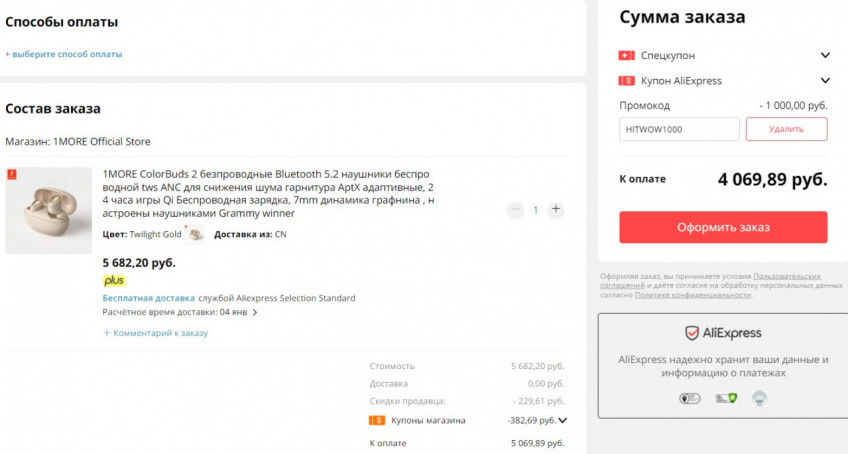848x454 pixels.
Task: Click the plus membership badge
Action: (x=114, y=281)
